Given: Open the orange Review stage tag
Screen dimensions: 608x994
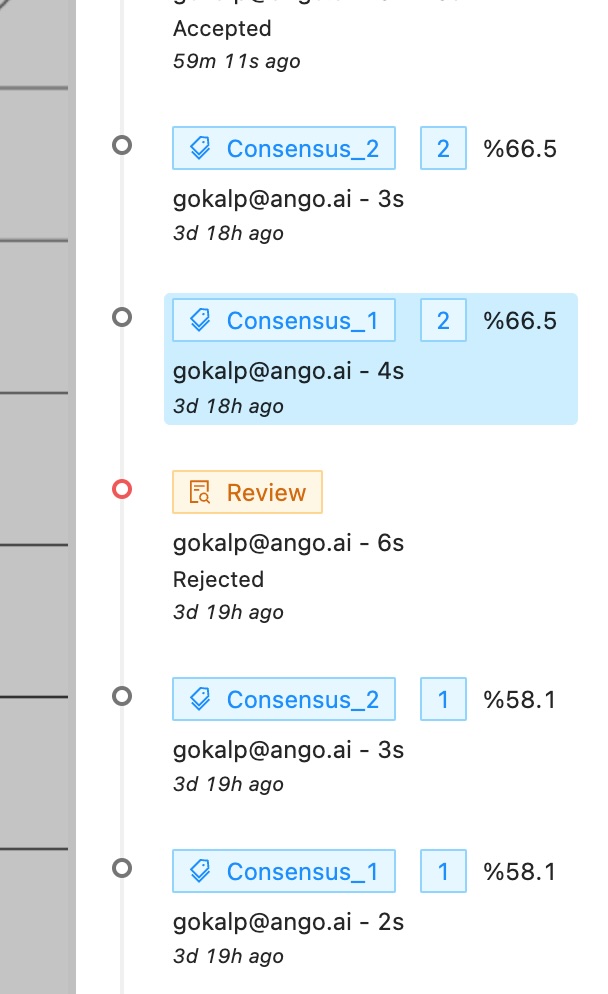Looking at the screenshot, I should (248, 492).
